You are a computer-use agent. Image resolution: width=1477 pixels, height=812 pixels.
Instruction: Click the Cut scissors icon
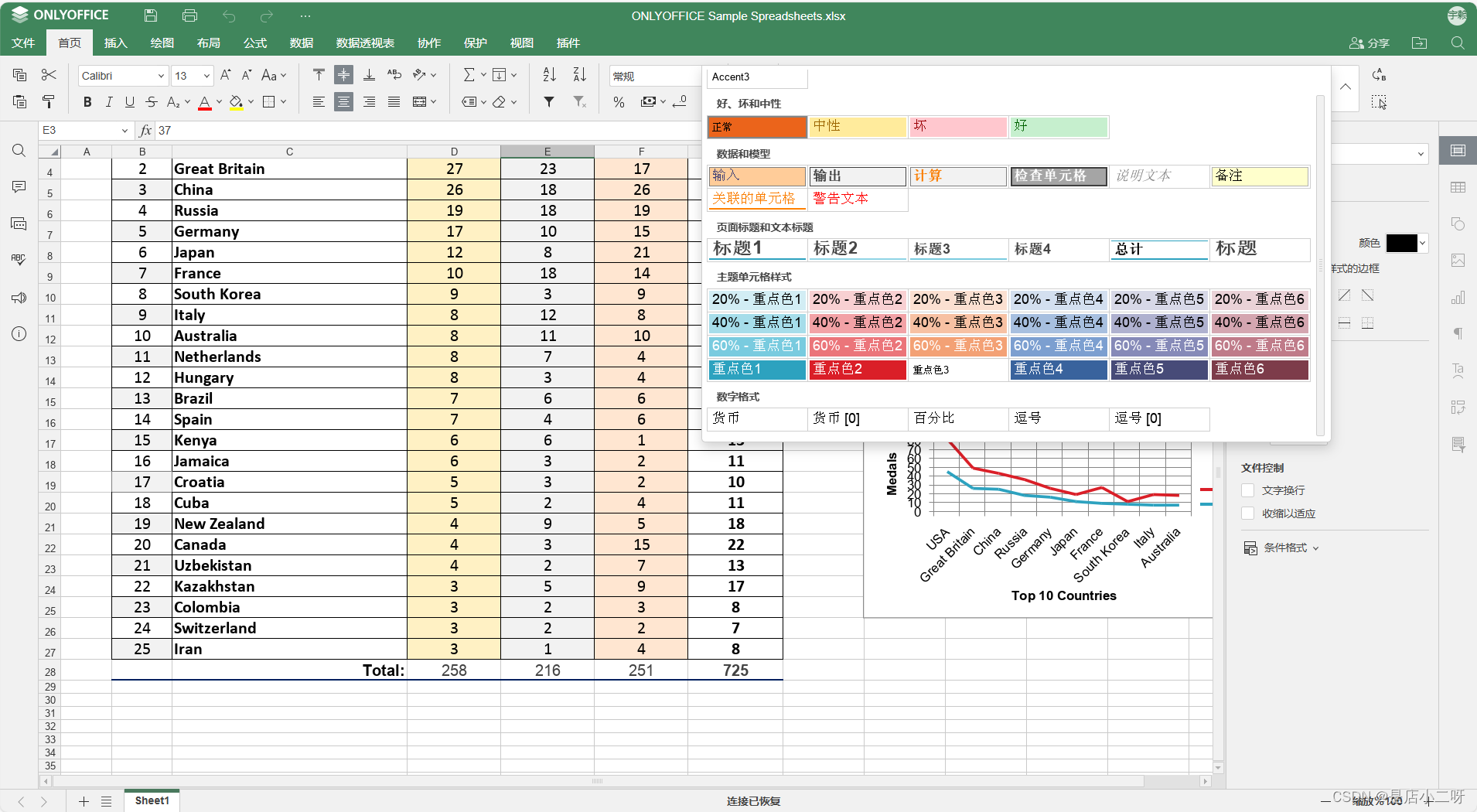tap(49, 75)
